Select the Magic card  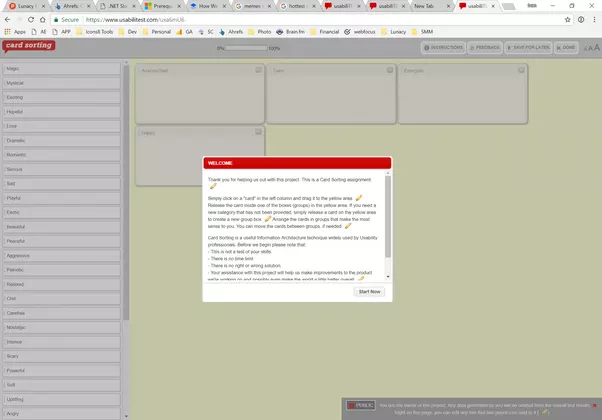[x=61, y=69]
